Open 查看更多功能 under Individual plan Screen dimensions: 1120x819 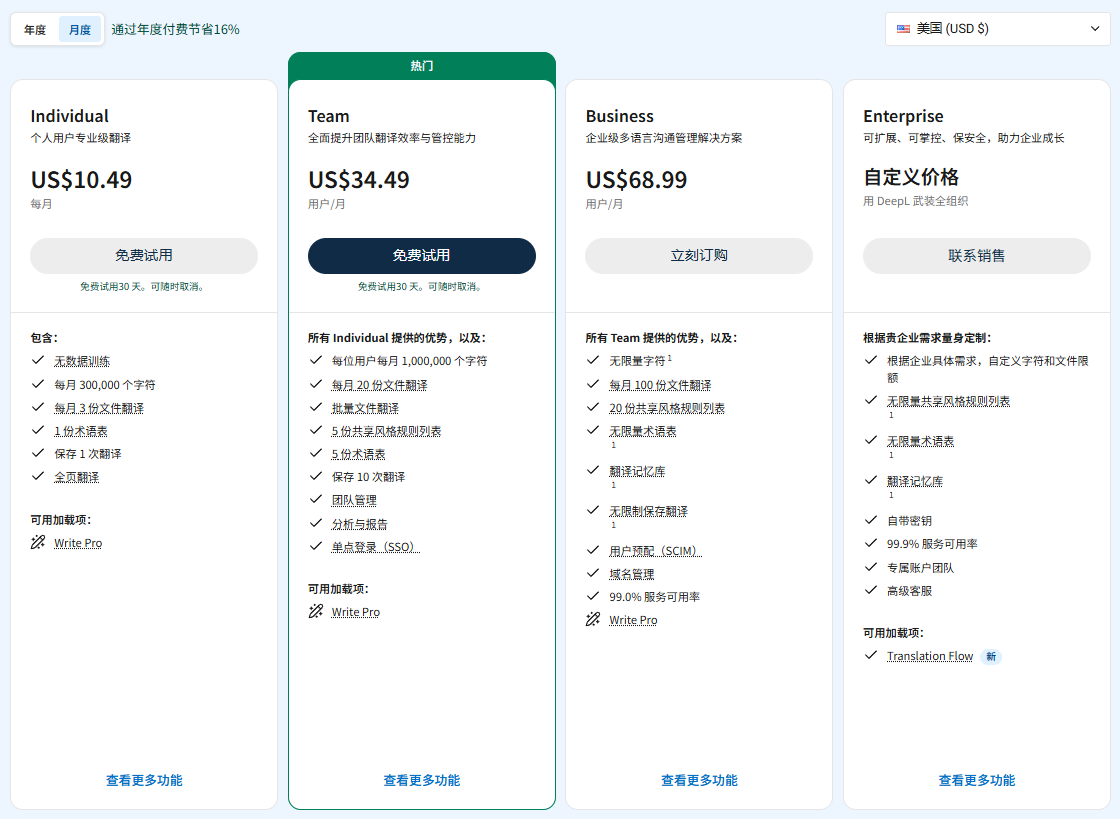click(144, 780)
